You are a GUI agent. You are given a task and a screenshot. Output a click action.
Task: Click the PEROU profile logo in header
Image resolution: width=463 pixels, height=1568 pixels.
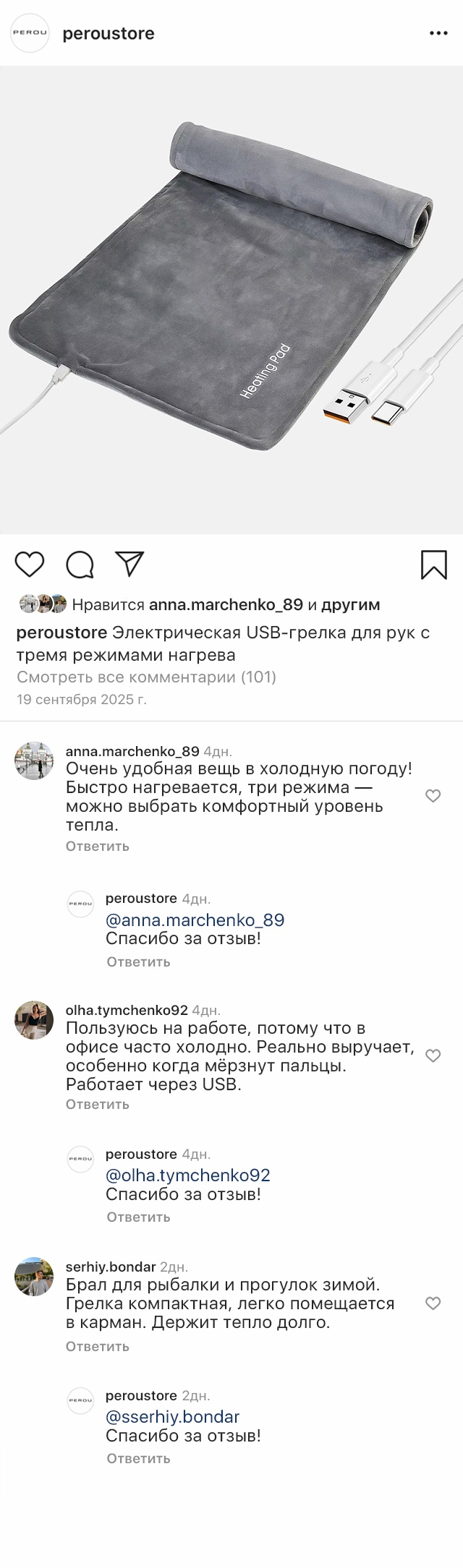(x=30, y=33)
